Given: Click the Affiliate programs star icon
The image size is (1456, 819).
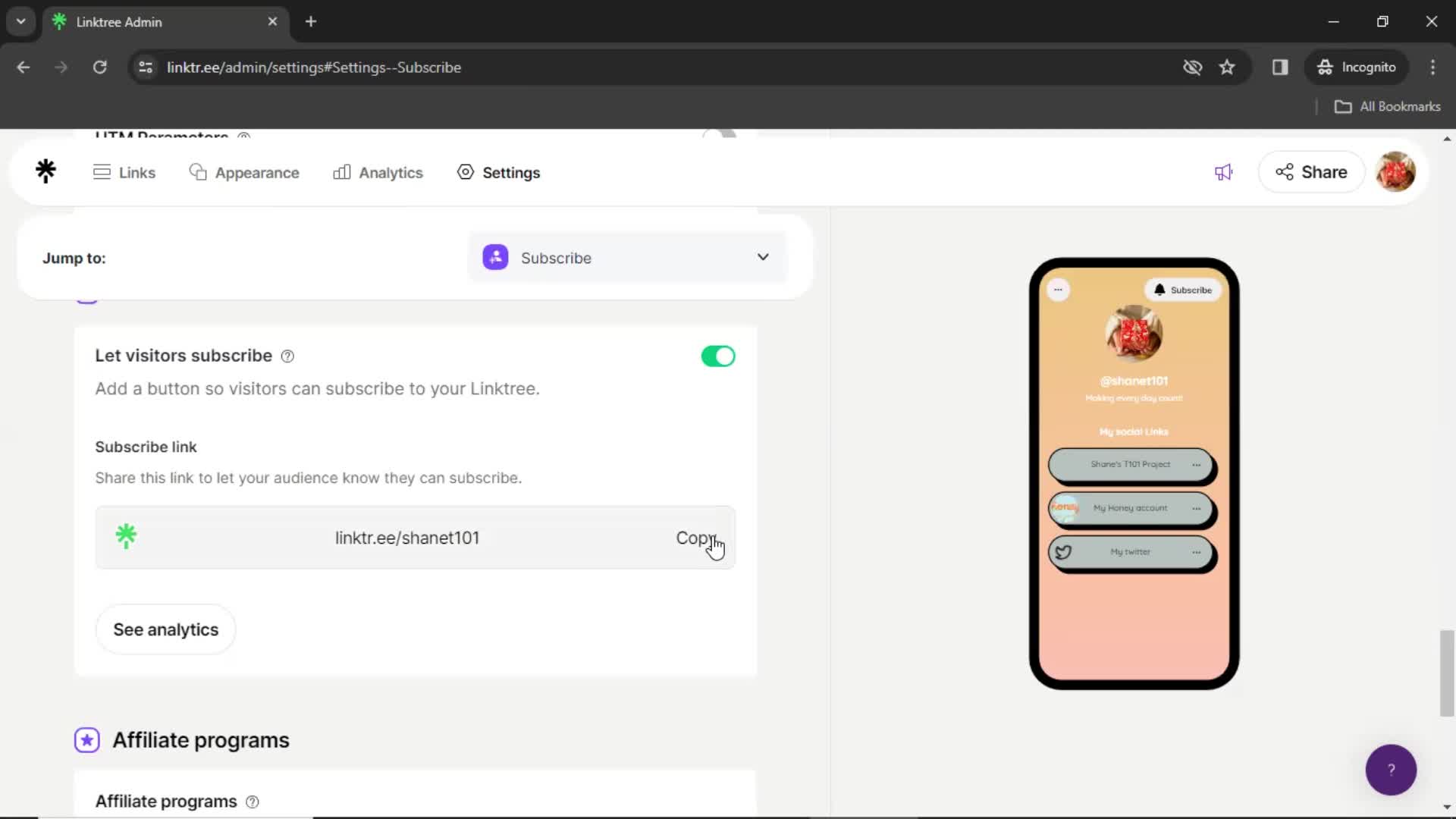Looking at the screenshot, I should [87, 740].
